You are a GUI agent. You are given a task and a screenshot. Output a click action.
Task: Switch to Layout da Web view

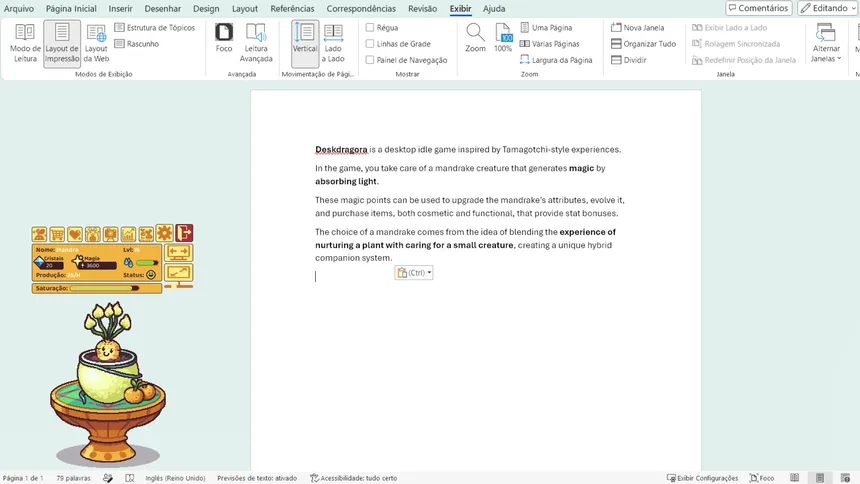click(x=96, y=43)
